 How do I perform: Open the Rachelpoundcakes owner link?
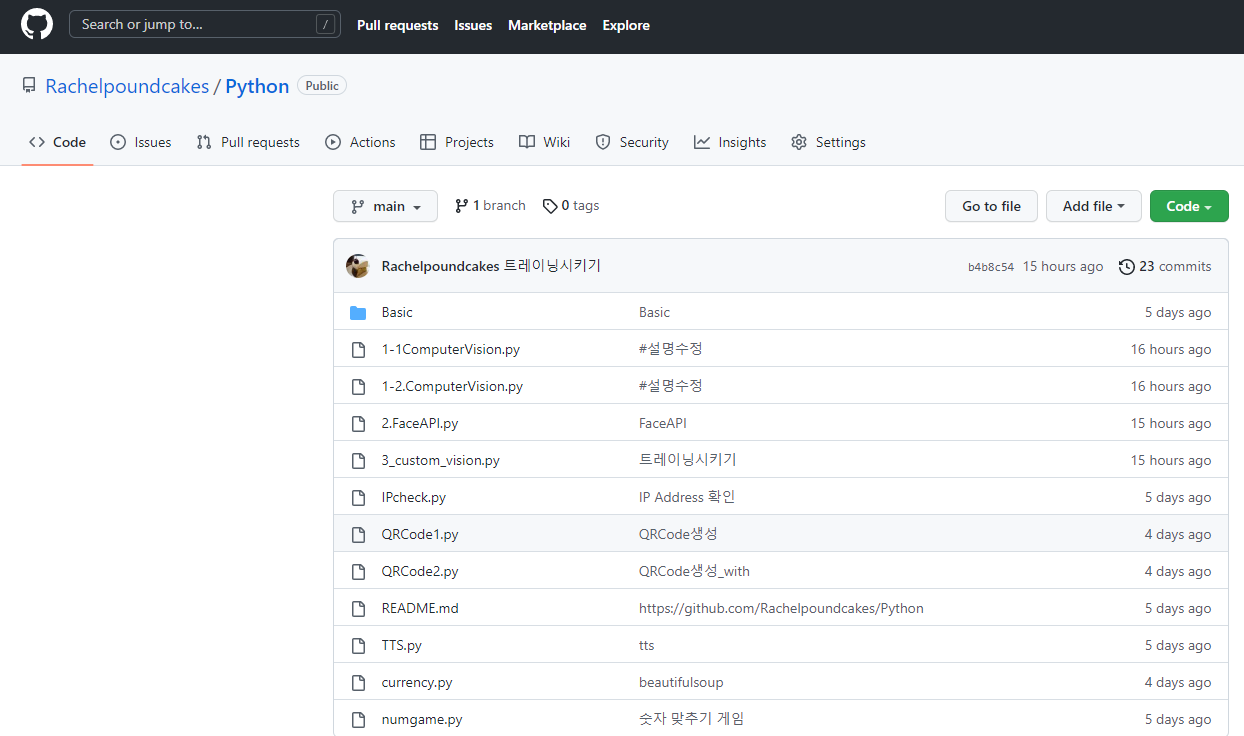tap(127, 86)
